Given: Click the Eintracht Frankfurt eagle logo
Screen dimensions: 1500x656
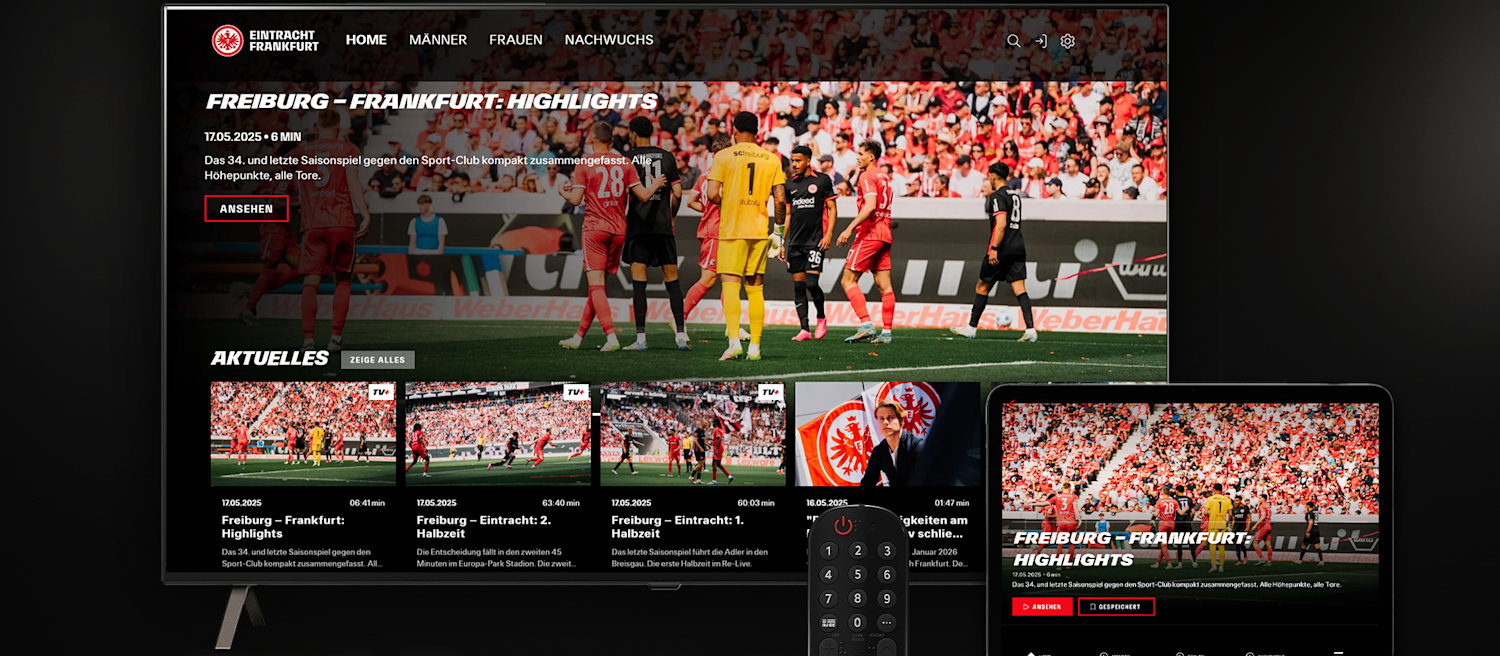Looking at the screenshot, I should click(x=228, y=41).
